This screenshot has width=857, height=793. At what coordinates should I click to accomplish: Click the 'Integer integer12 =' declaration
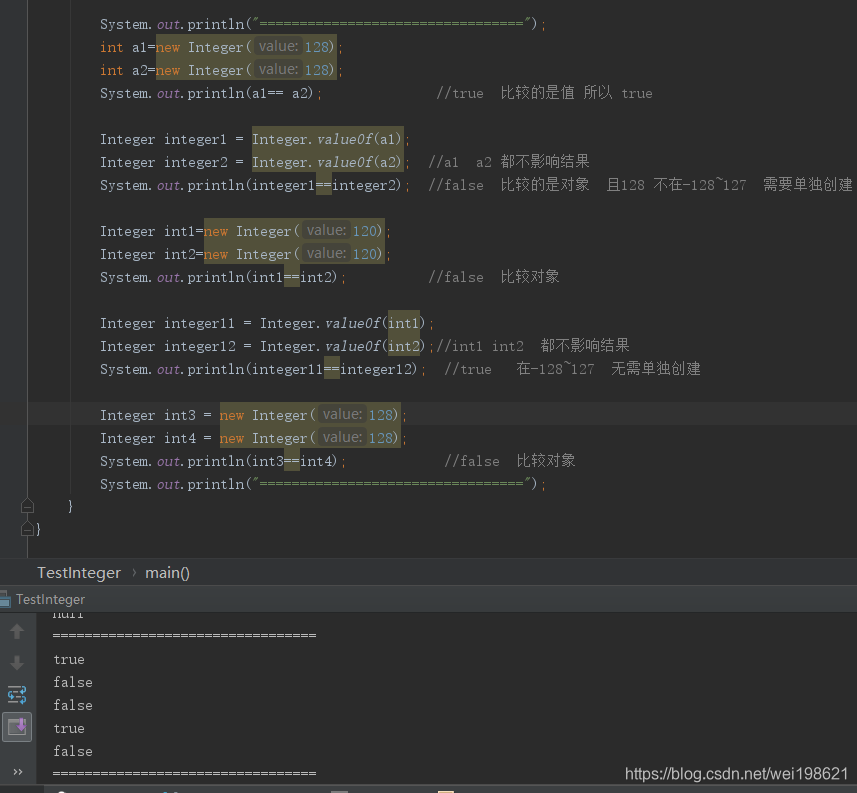coord(267,346)
